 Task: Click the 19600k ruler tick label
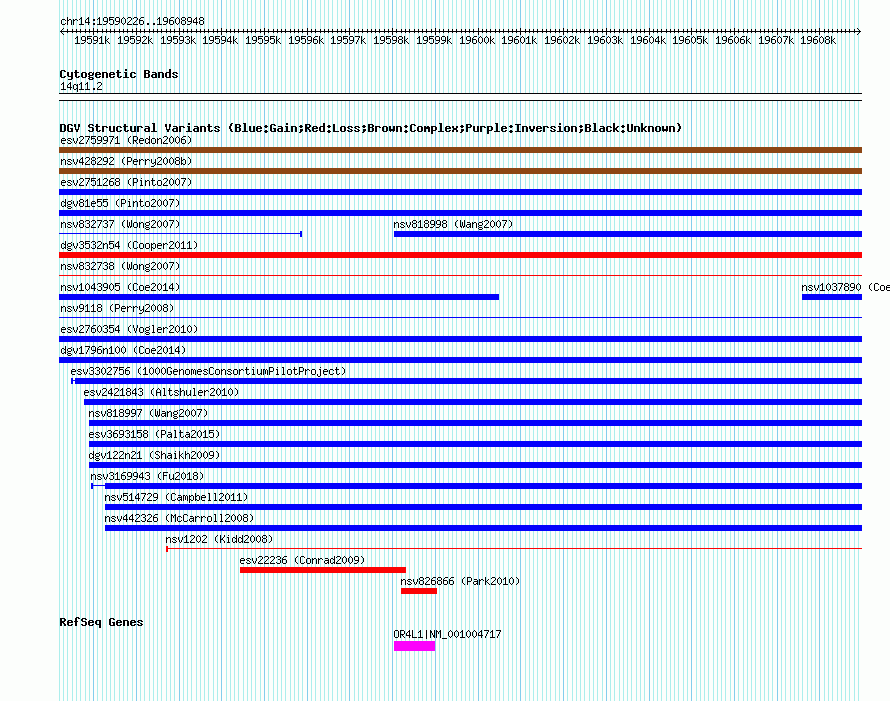tap(477, 40)
